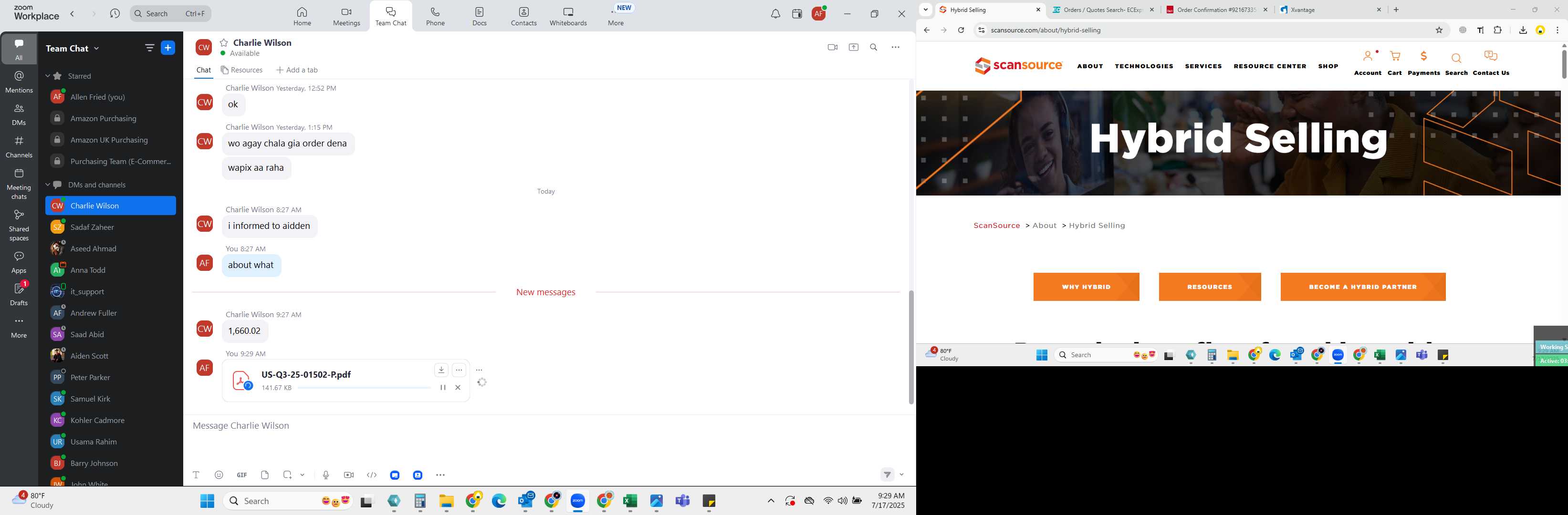The image size is (1568, 515).
Task: Open more compose toolbar options
Action: tap(441, 475)
